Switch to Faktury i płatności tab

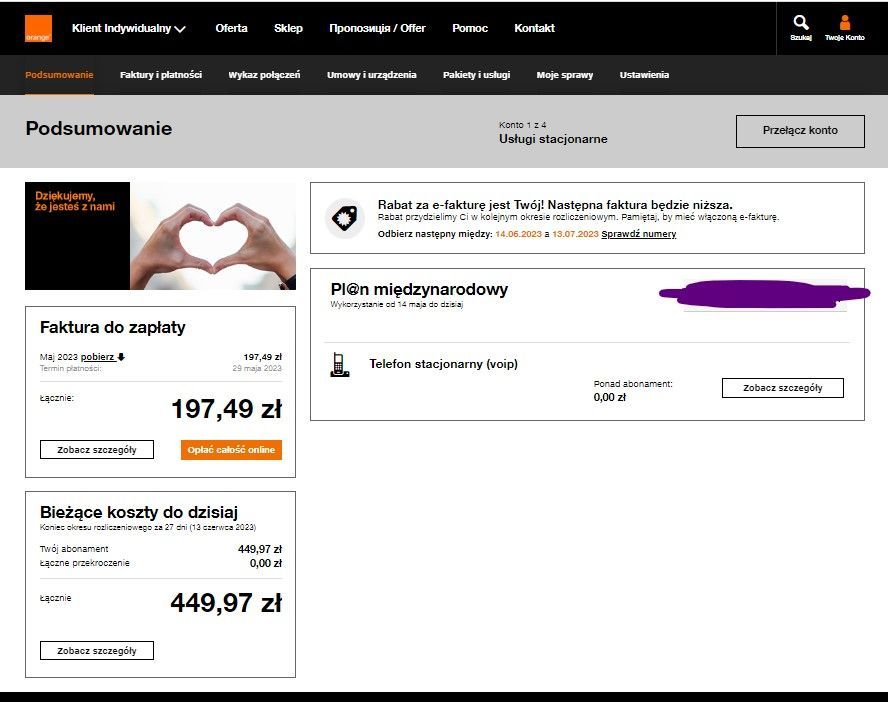[161, 75]
